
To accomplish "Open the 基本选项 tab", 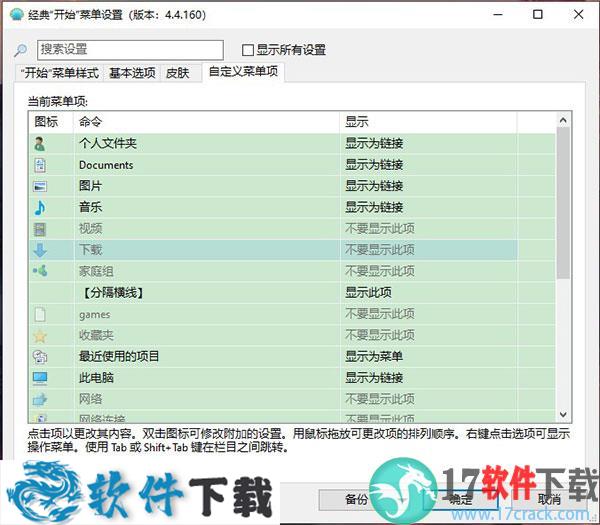I will tap(132, 73).
